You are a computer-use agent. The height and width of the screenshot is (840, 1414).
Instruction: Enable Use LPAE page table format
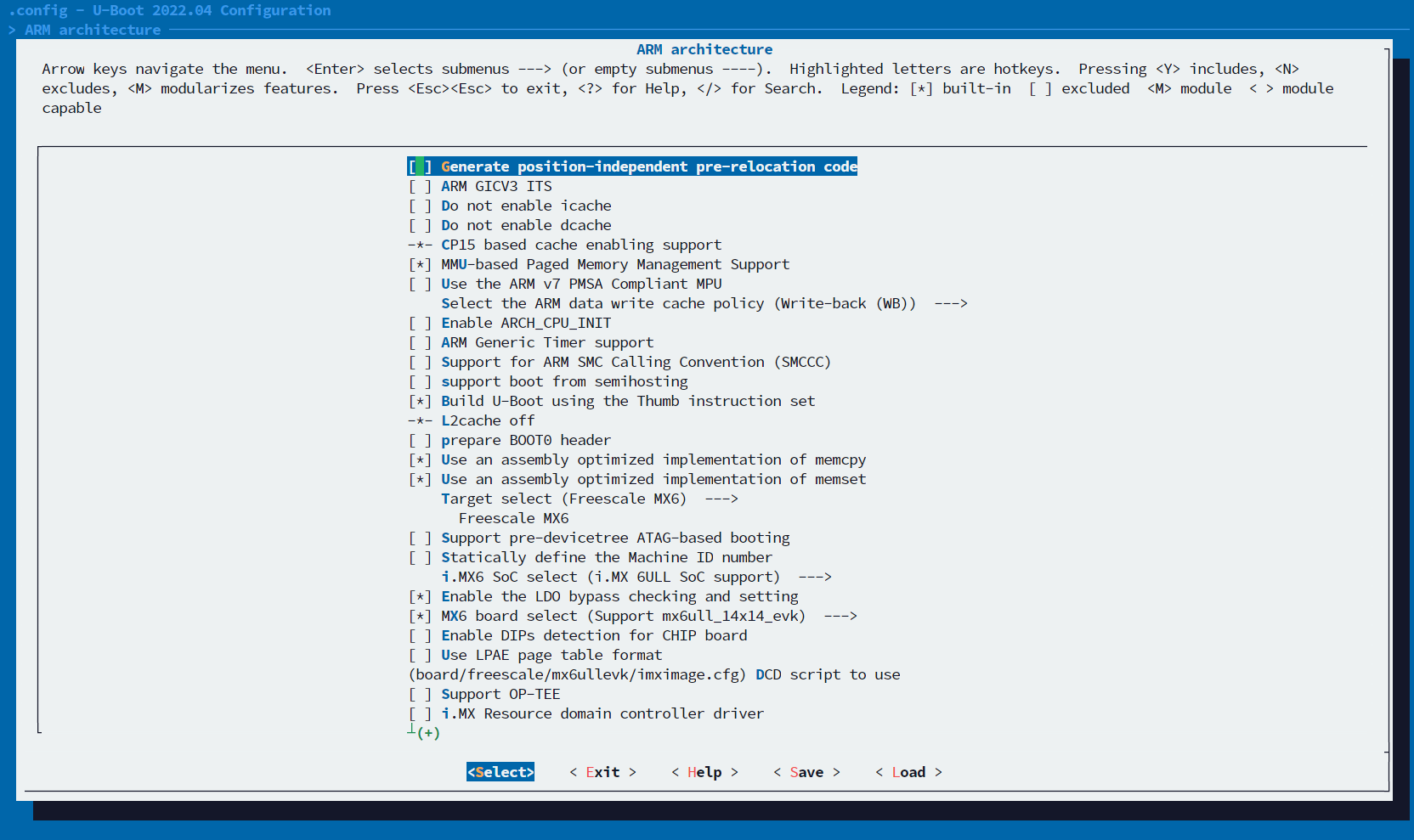535,655
